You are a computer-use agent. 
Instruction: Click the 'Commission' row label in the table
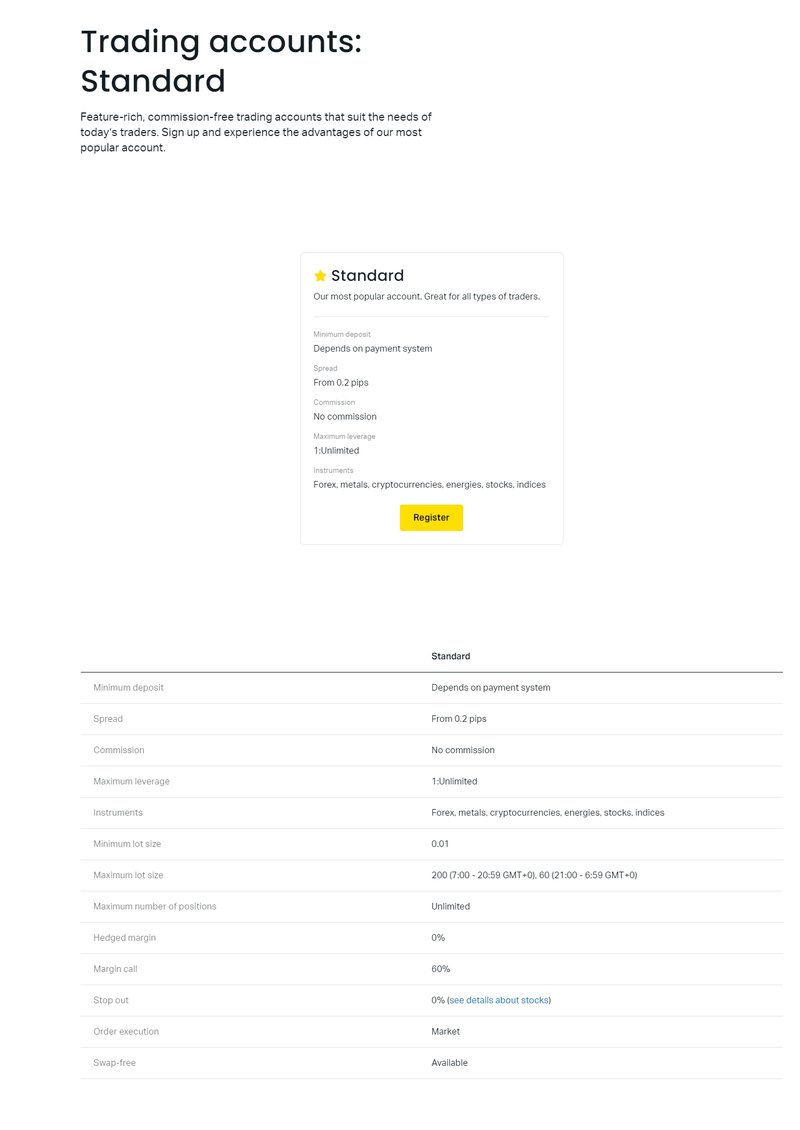(x=118, y=750)
